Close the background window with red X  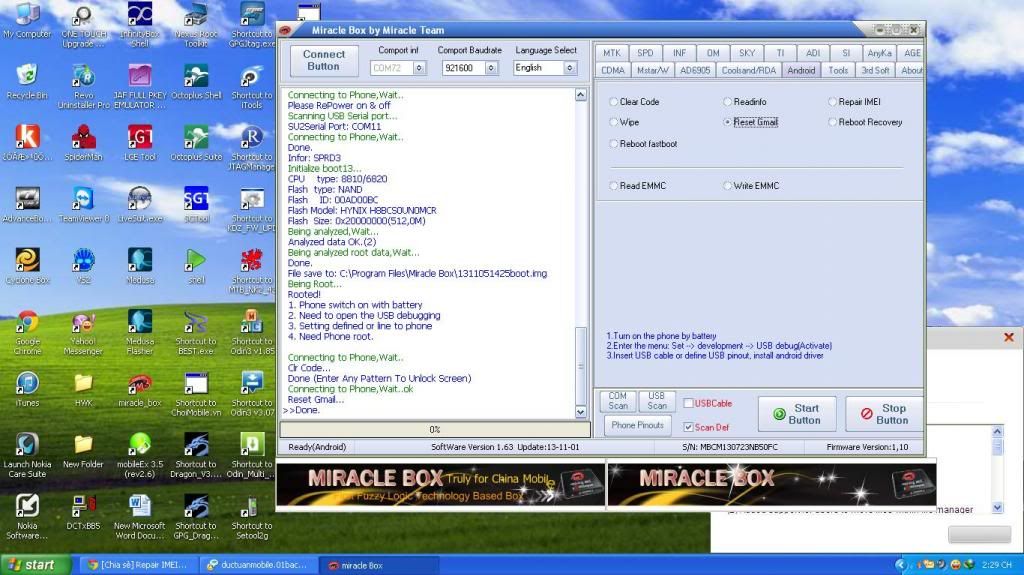click(x=1009, y=338)
